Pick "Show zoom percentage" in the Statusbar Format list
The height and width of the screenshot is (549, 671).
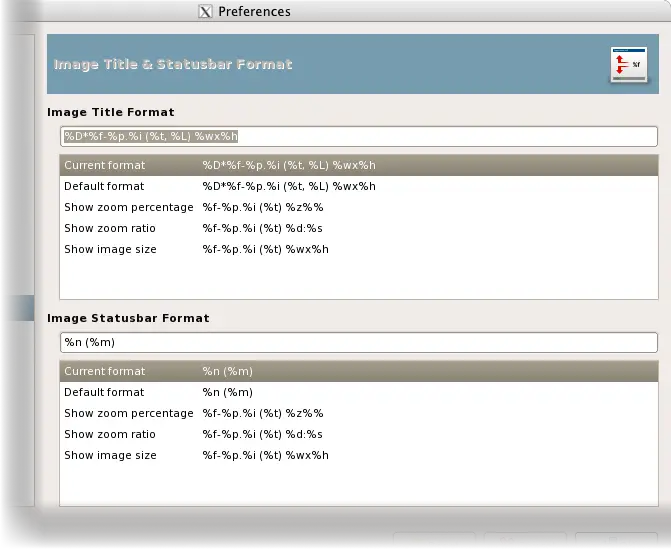pyautogui.click(x=128, y=414)
